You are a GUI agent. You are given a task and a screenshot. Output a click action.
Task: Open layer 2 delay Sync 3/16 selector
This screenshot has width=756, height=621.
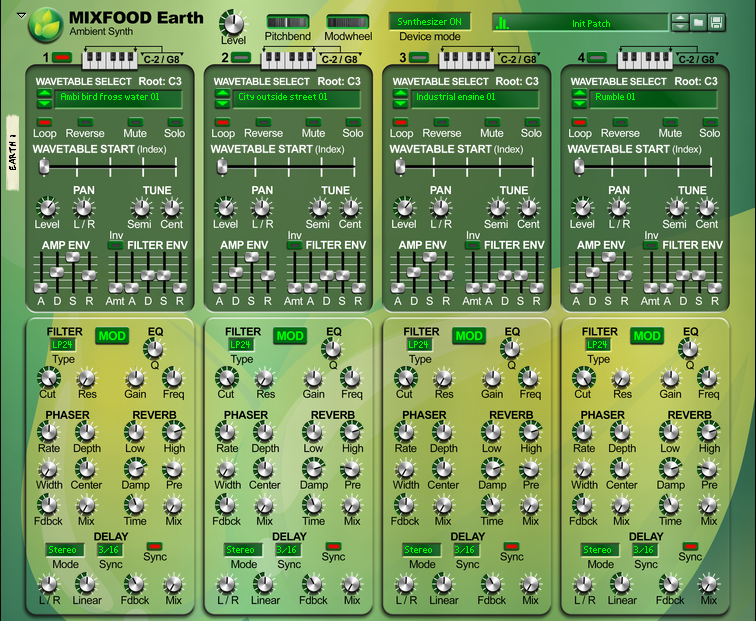coord(287,550)
